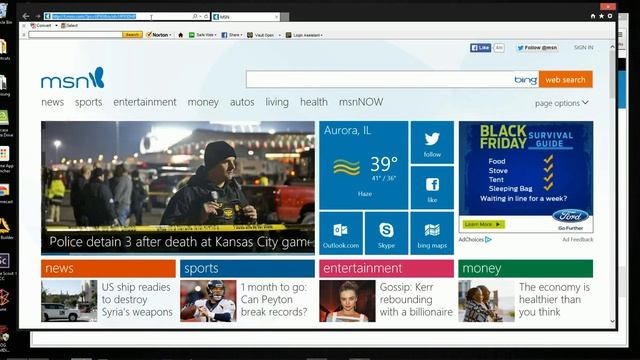Open Gossip: Kerr rebounding with a billionaire

416,300
